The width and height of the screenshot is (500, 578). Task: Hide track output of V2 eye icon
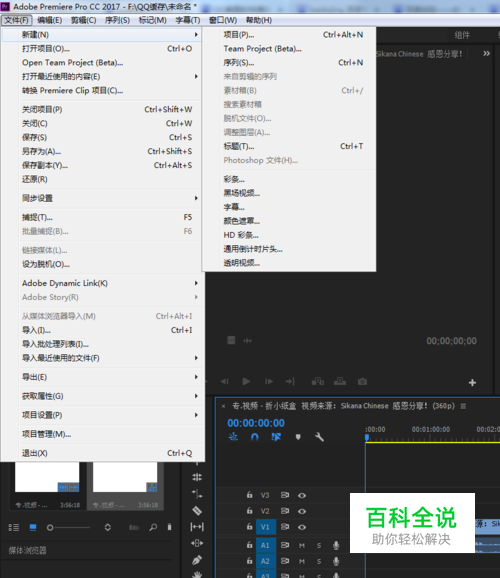click(302, 511)
